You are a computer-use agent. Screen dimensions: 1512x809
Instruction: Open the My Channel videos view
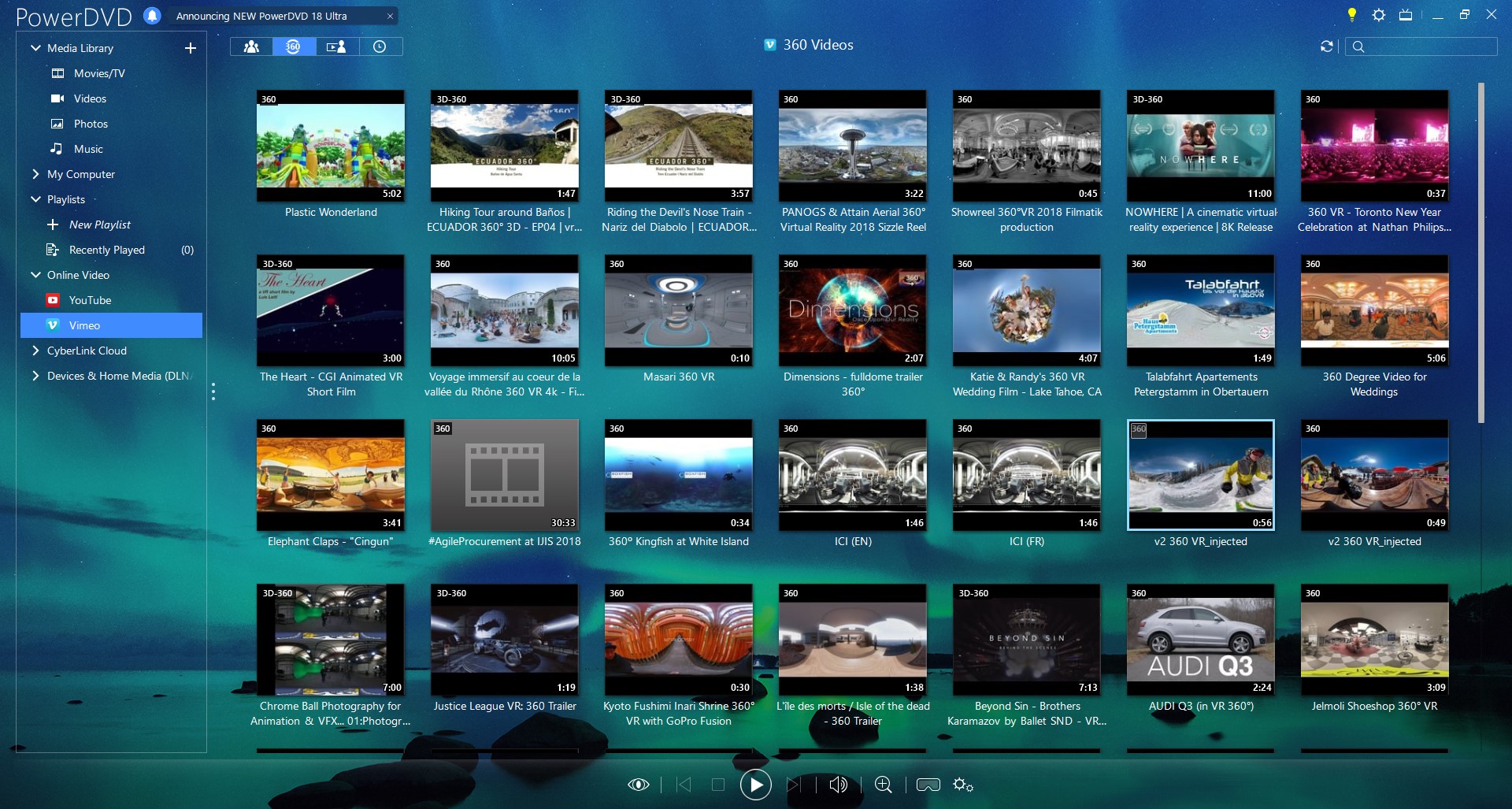pyautogui.click(x=336, y=46)
